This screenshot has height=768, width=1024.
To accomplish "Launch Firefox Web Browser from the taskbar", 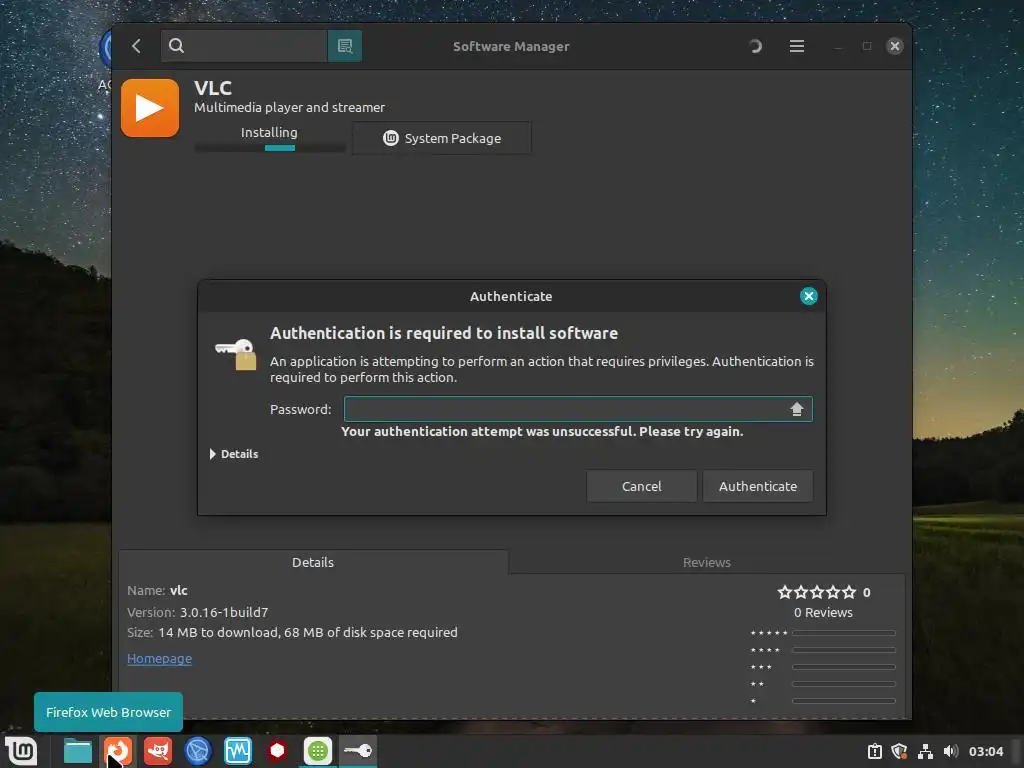I will (x=118, y=750).
